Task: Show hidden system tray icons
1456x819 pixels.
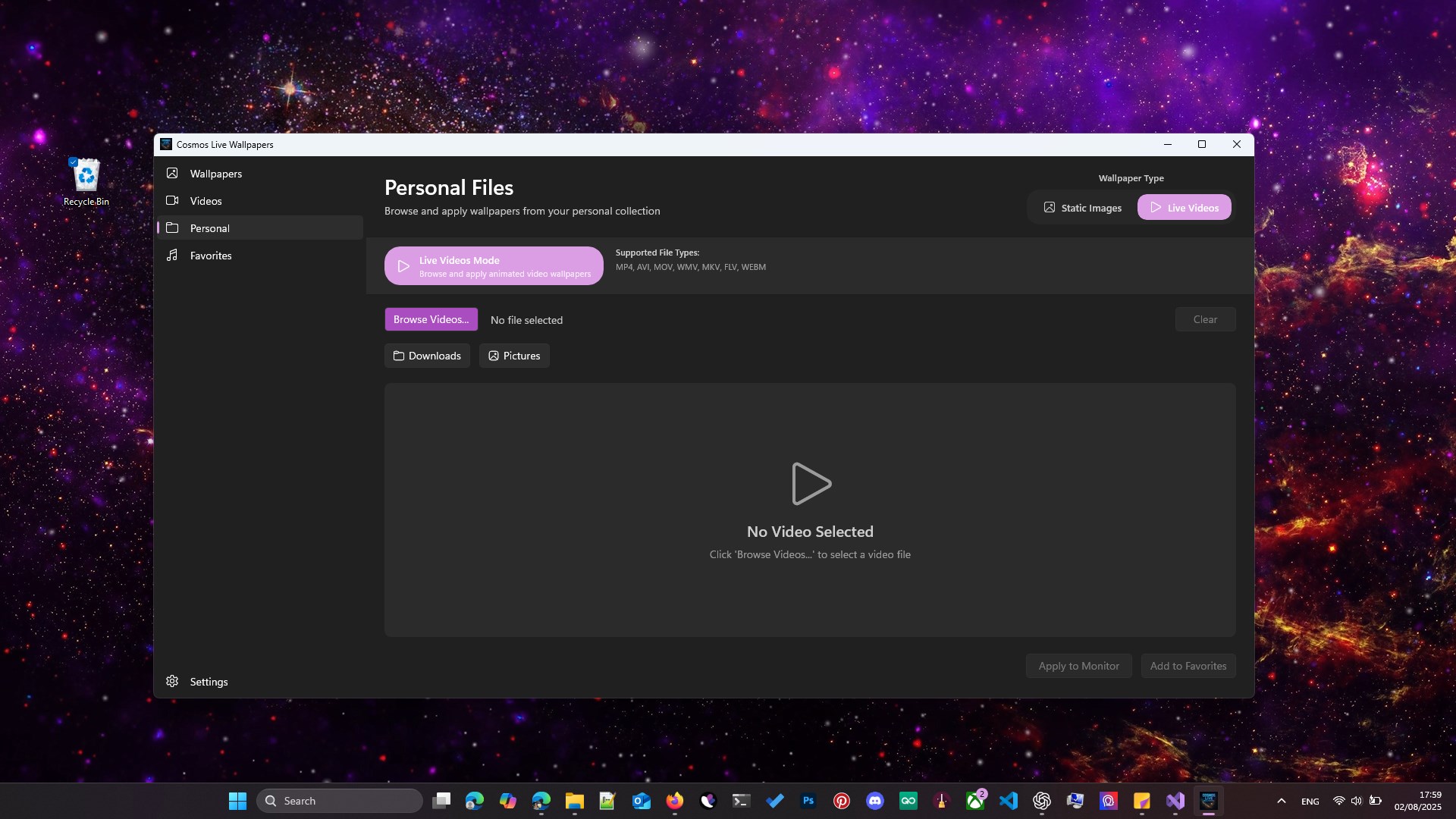Action: [x=1282, y=801]
